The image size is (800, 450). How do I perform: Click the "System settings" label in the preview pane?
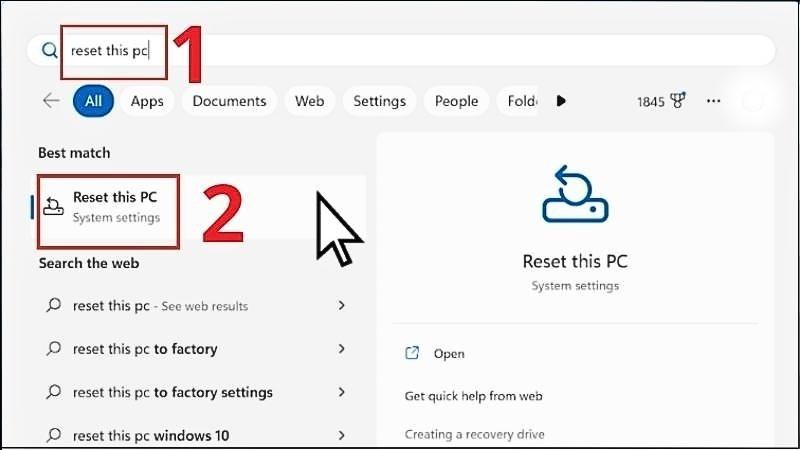point(575,286)
